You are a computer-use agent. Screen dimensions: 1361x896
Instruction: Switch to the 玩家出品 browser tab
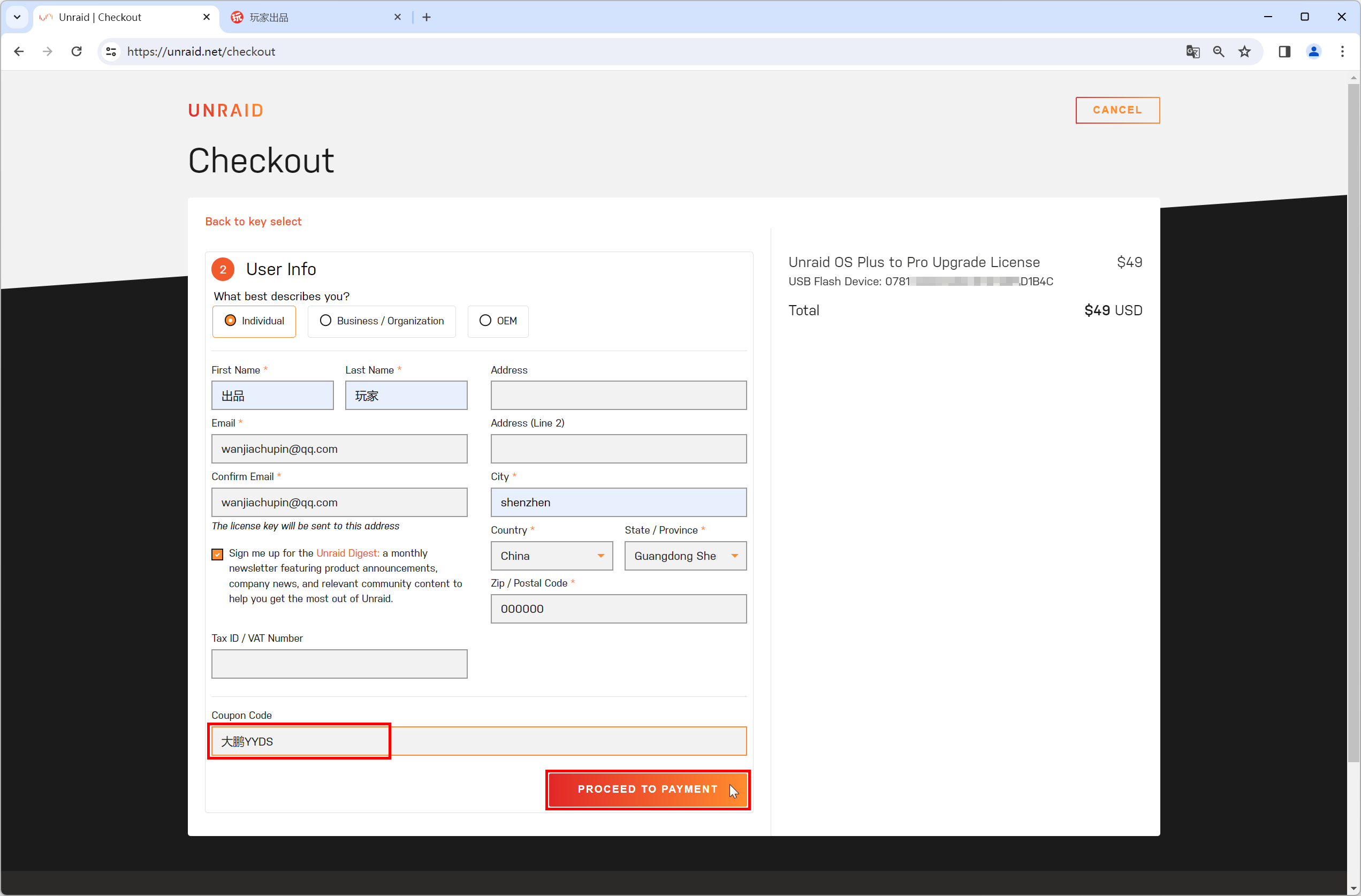pos(316,17)
